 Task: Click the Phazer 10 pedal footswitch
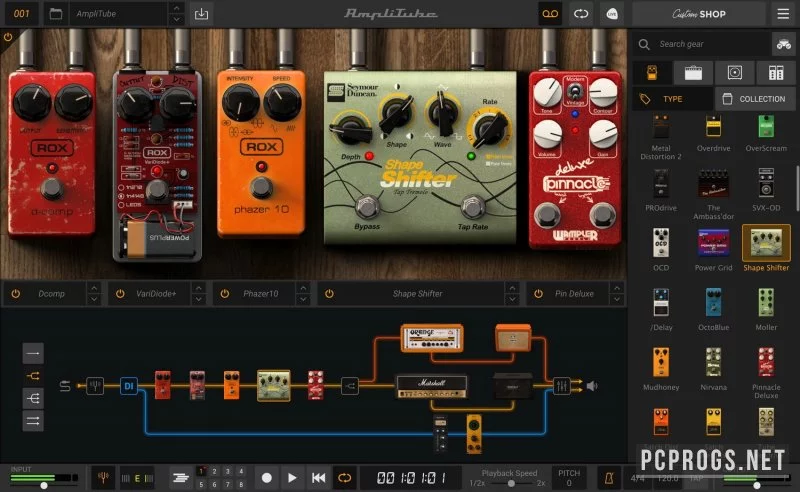click(x=261, y=187)
